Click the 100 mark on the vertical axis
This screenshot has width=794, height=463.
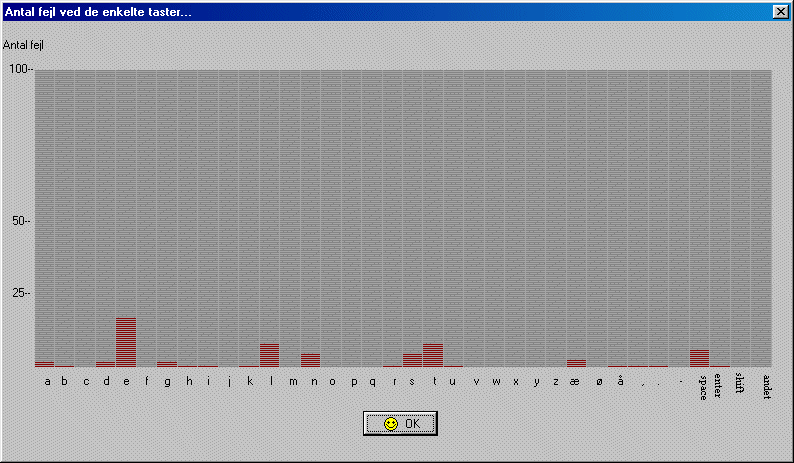[x=20, y=69]
